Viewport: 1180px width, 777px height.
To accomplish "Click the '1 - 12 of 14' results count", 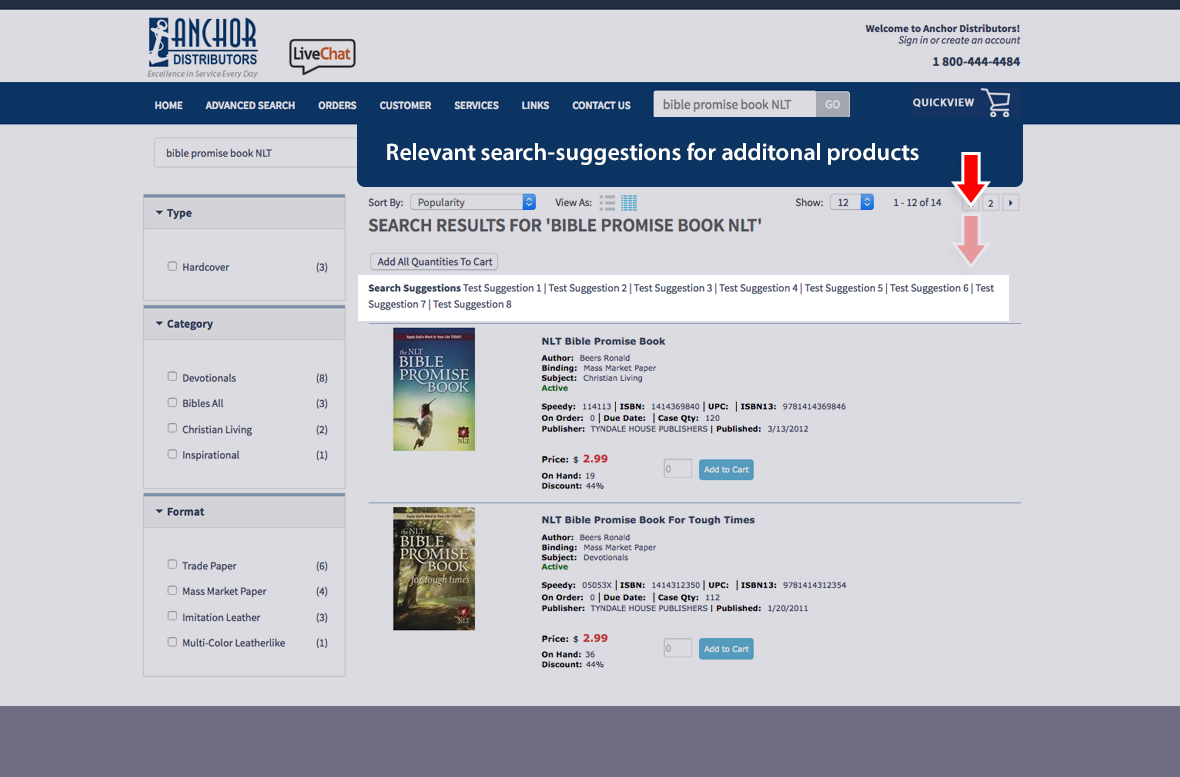I will (x=917, y=203).
